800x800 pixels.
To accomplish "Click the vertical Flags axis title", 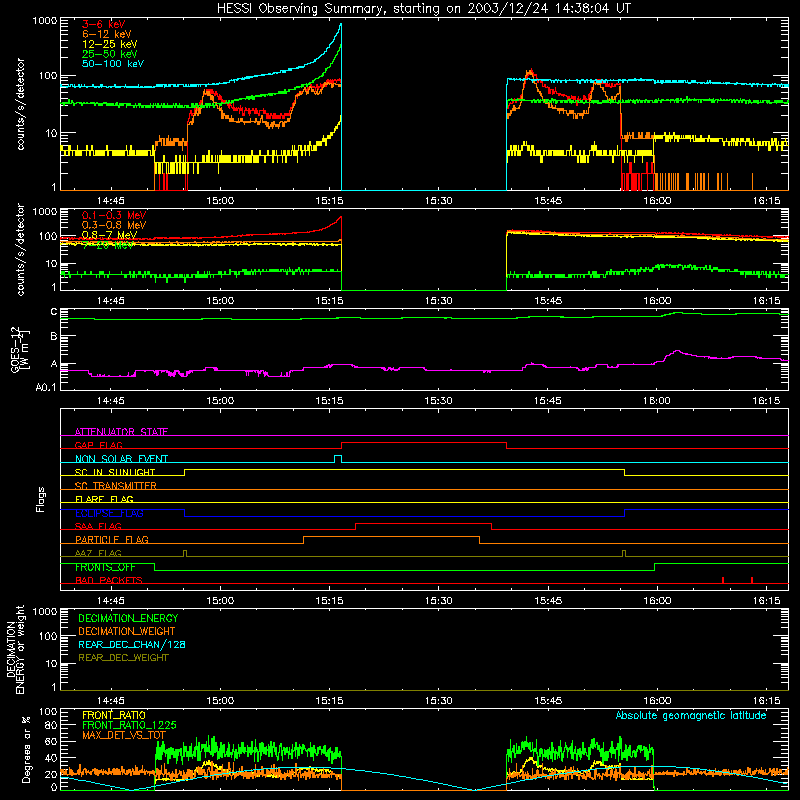I will pyautogui.click(x=41, y=499).
